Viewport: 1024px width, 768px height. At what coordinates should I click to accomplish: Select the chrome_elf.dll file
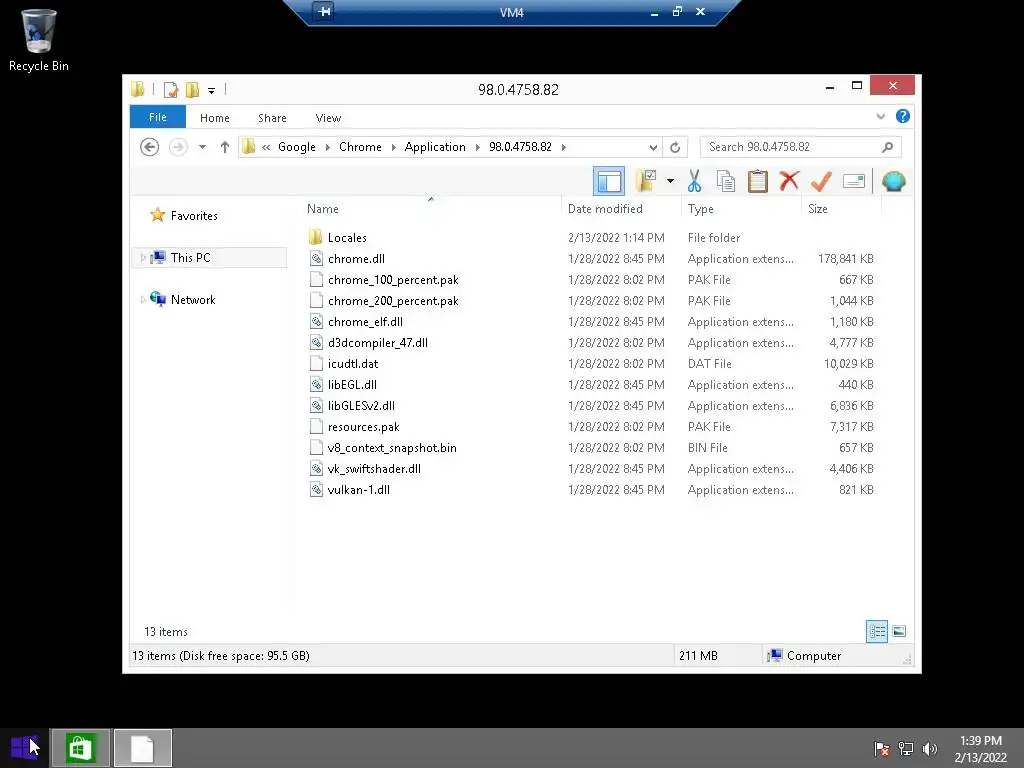[365, 321]
